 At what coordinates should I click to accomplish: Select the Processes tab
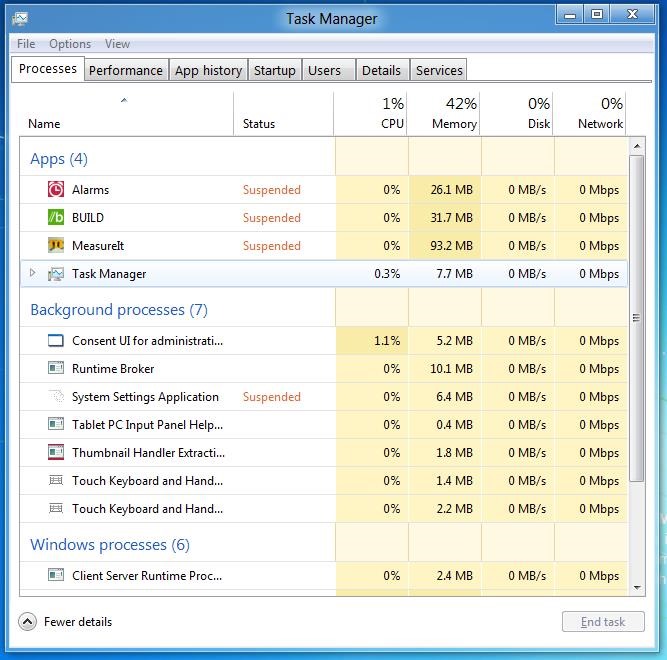[48, 68]
